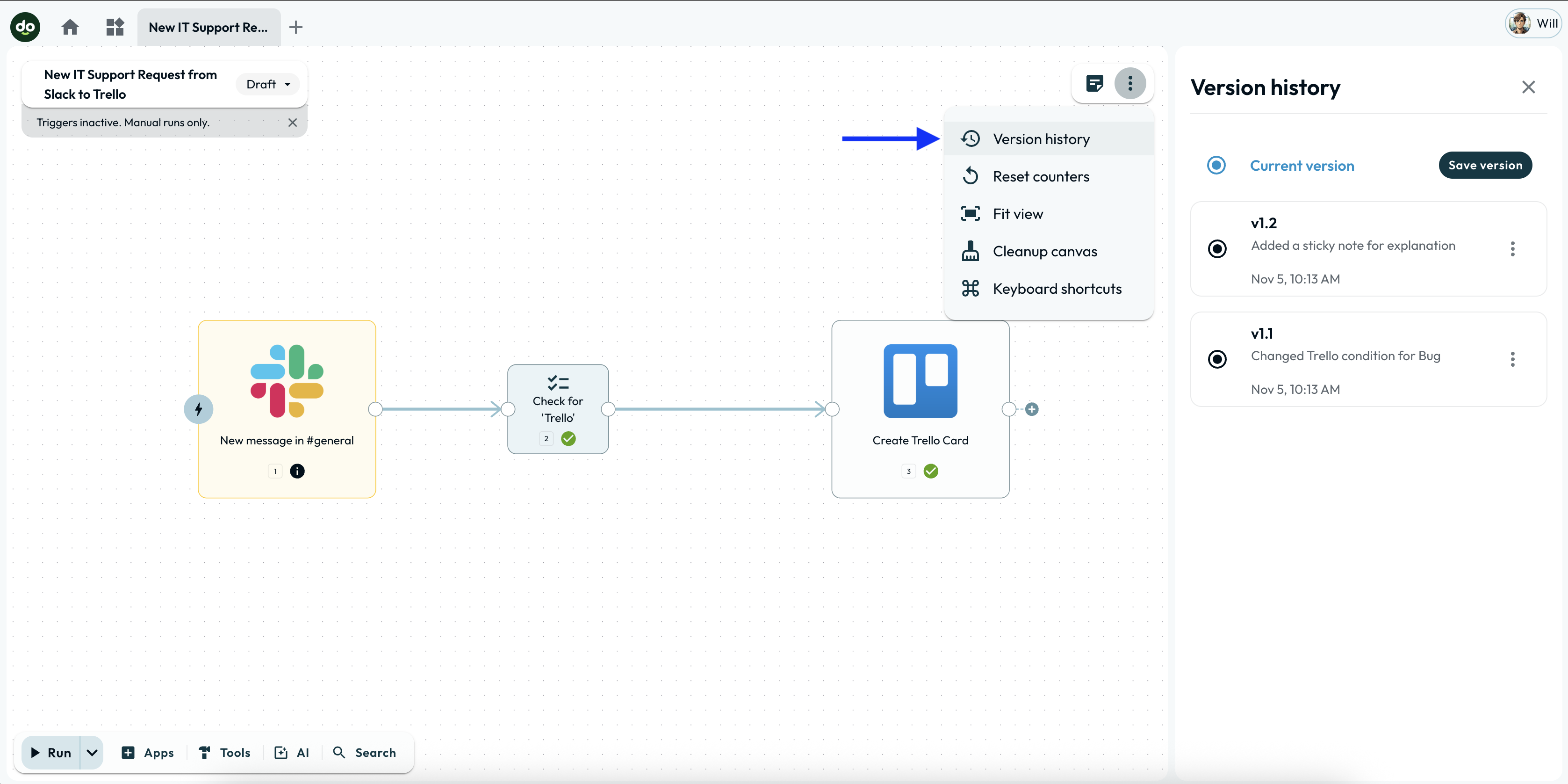Image resolution: width=1568 pixels, height=784 pixels.
Task: Open the three-dot canvas options menu
Action: pos(1130,83)
